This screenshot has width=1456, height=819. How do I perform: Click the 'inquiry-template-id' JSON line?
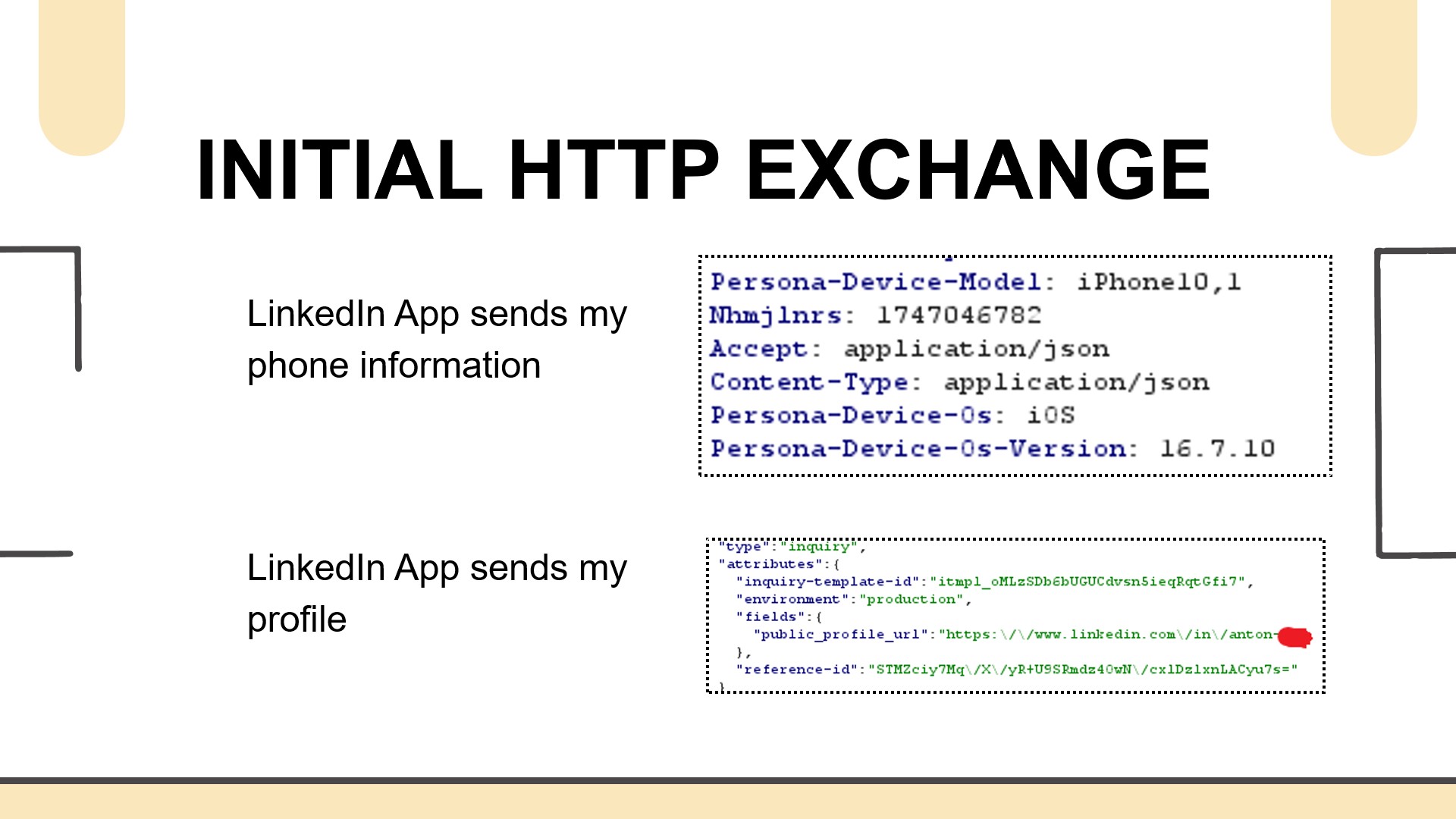pyautogui.click(x=994, y=581)
